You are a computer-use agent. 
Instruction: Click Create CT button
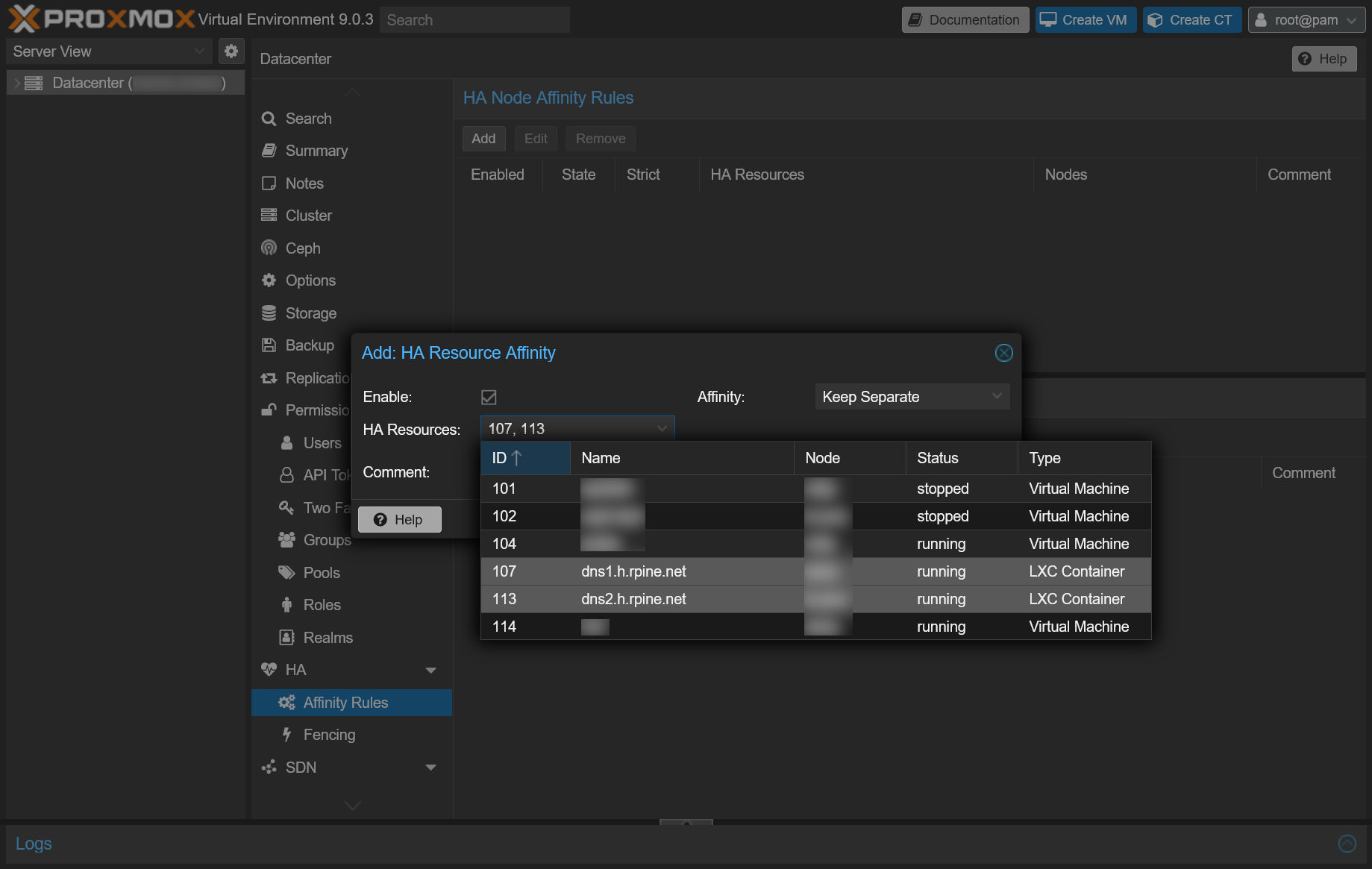coord(1191,20)
